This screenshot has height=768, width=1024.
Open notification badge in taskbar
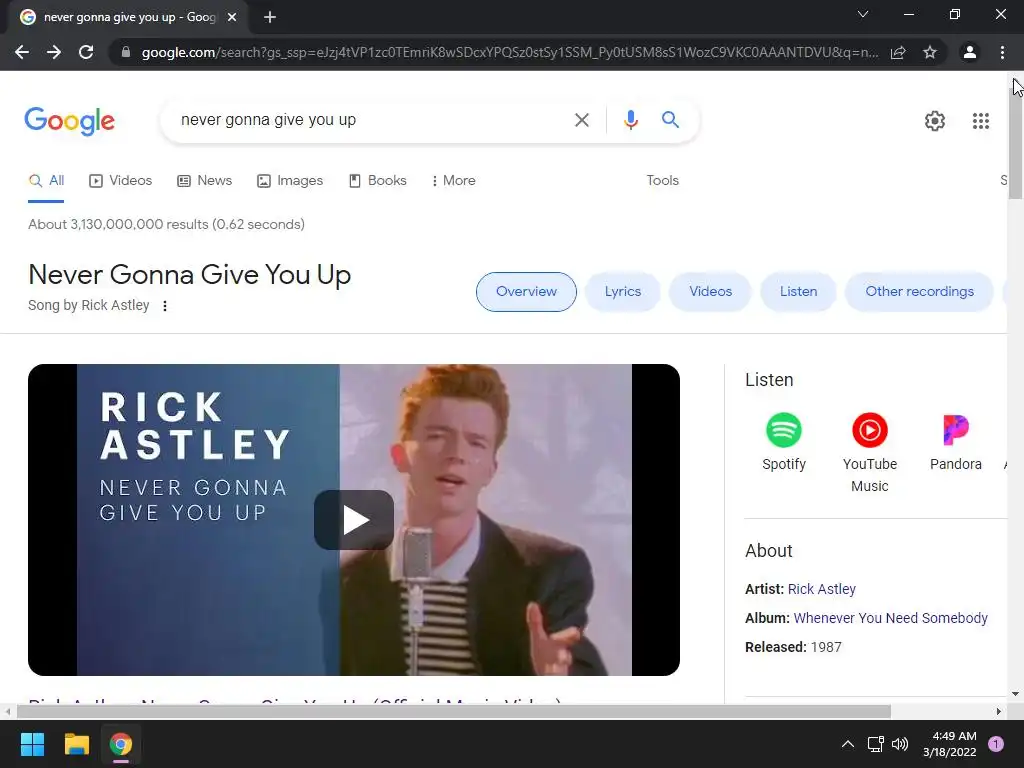(996, 744)
